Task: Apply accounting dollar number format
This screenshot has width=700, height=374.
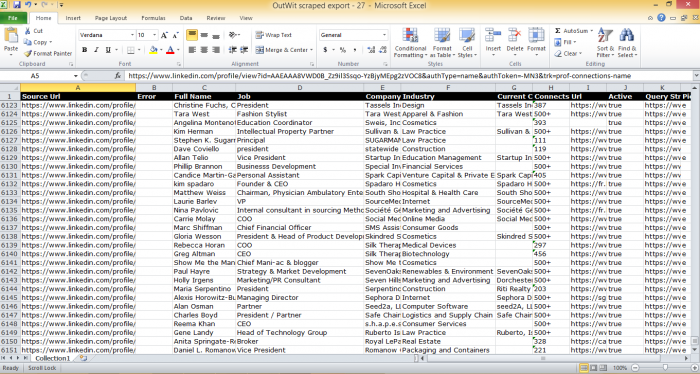Action: pyautogui.click(x=325, y=50)
